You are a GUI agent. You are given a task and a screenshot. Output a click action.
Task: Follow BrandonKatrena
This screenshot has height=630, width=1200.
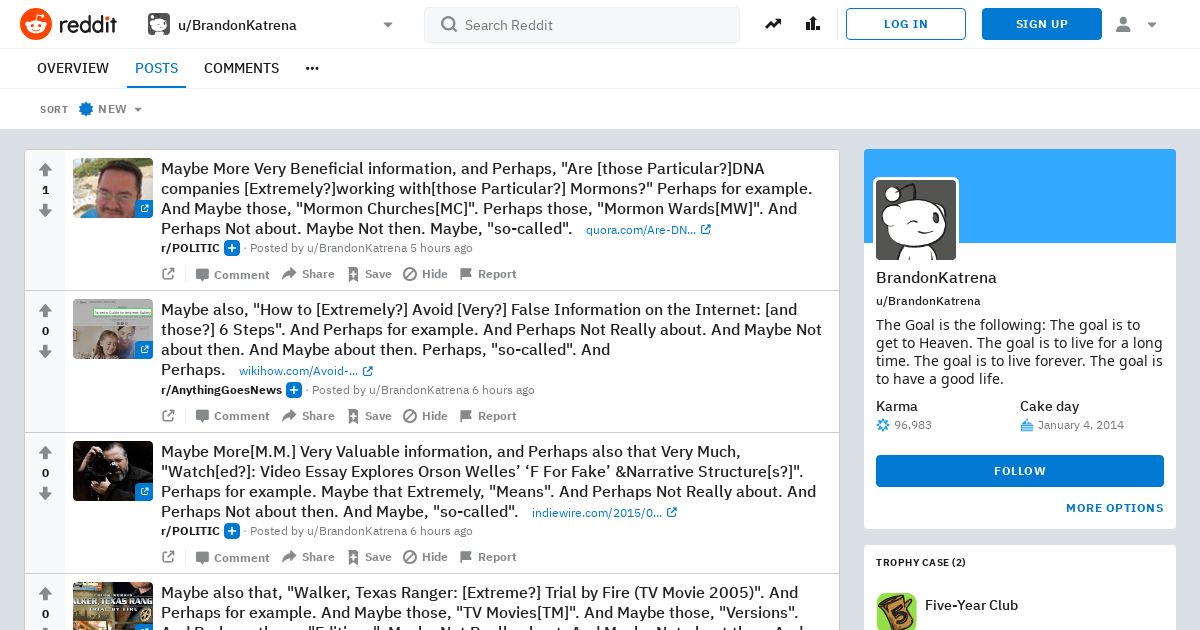tap(1020, 471)
